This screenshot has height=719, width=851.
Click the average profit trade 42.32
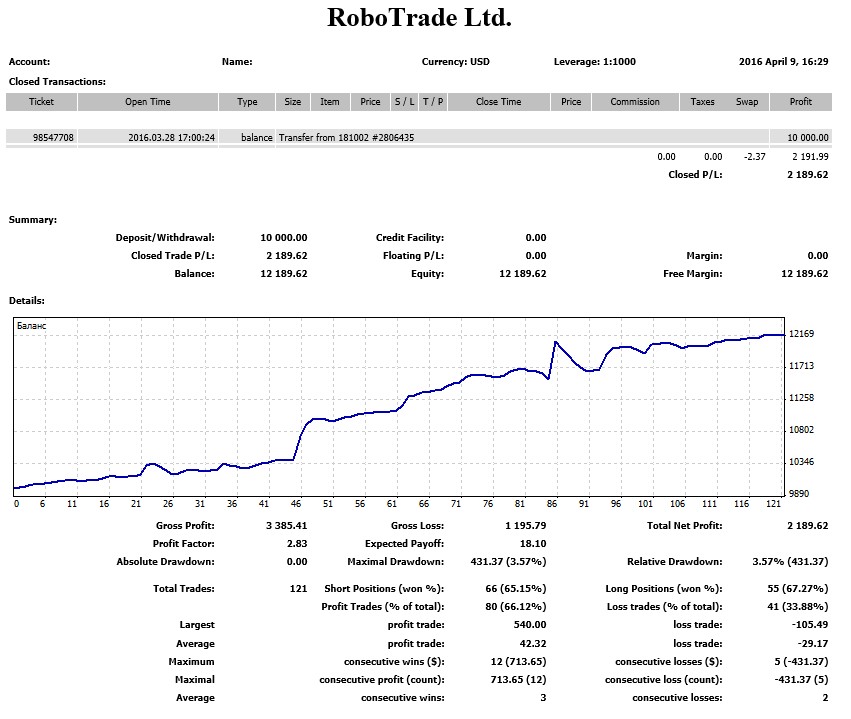[x=533, y=644]
